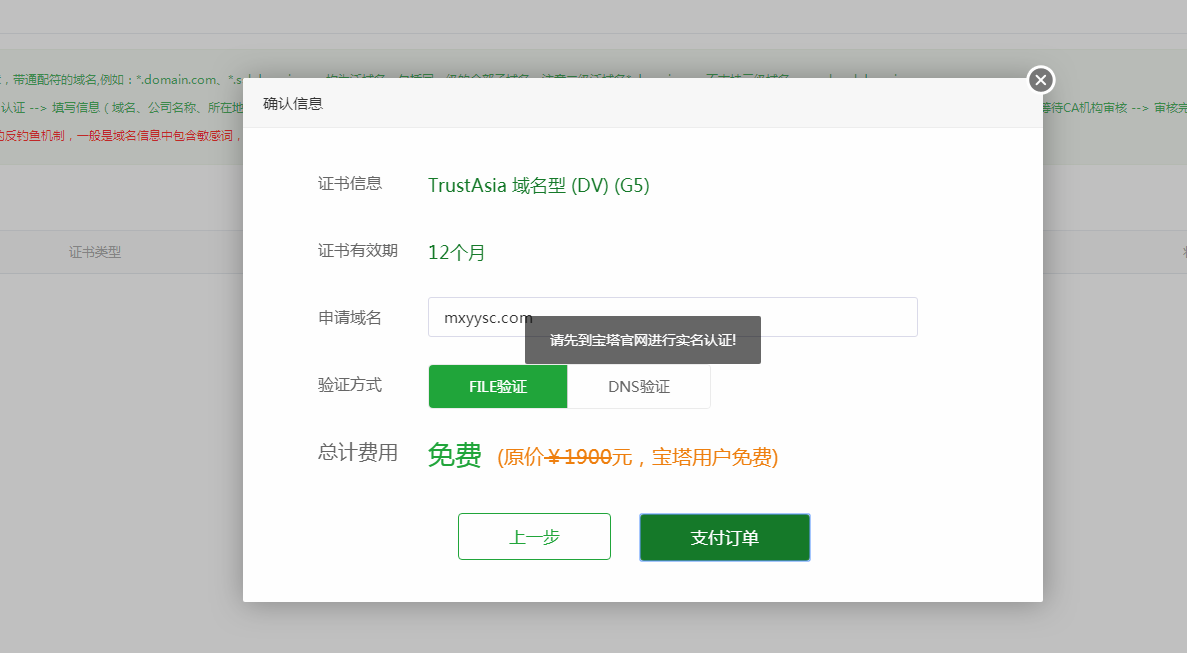
Task: Submit with 支付订单 button
Action: 724,537
